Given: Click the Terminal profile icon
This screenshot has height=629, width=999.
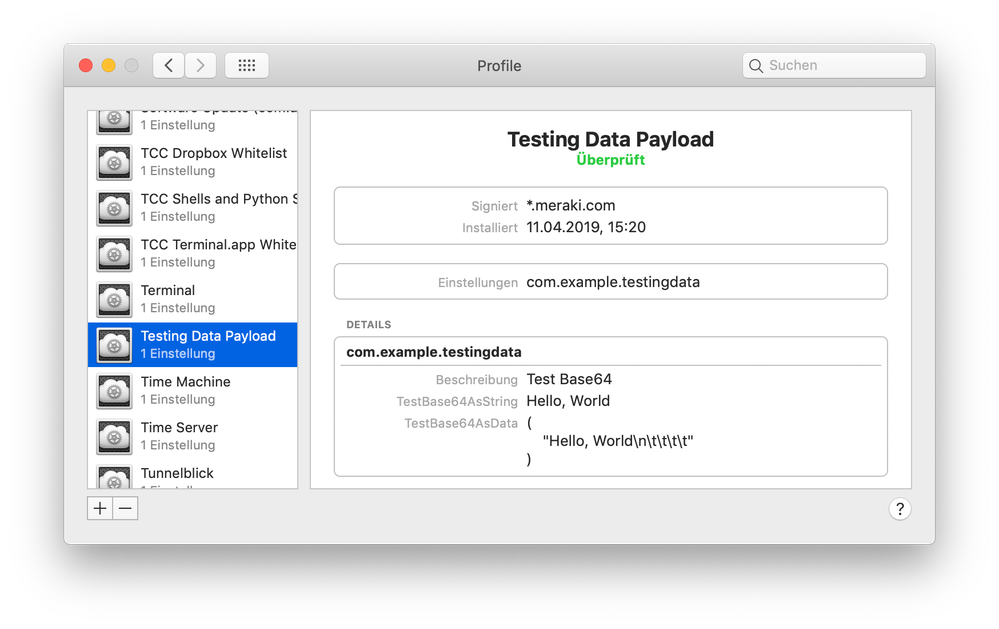Looking at the screenshot, I should click(x=114, y=300).
